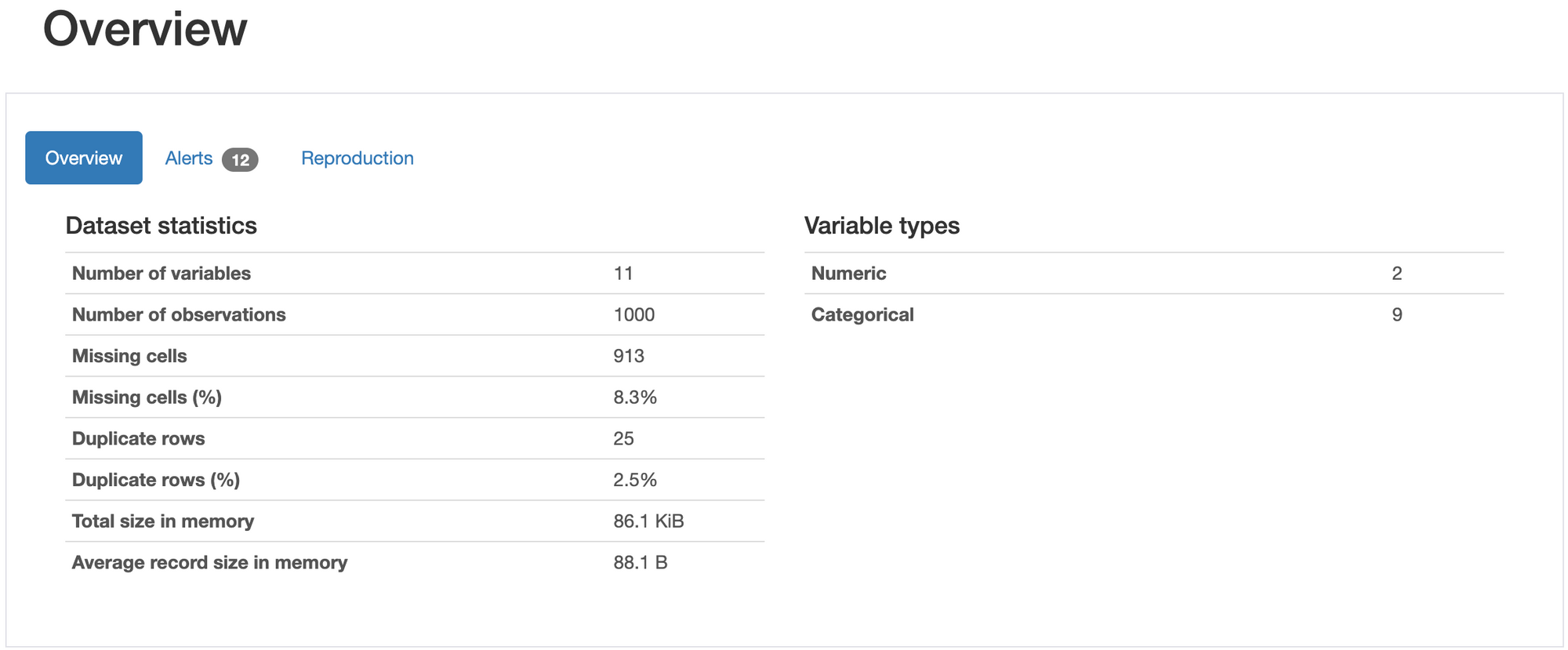1568x650 pixels.
Task: Select the Dataset statistics heading
Action: pos(161,226)
